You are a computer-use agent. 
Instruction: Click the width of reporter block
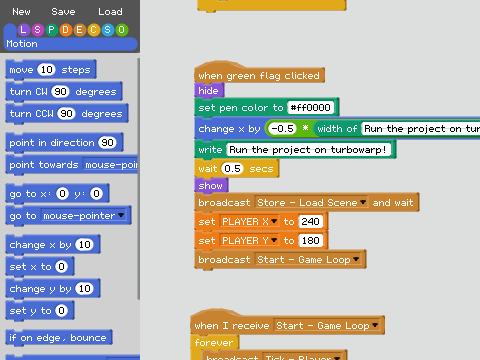pos(397,129)
